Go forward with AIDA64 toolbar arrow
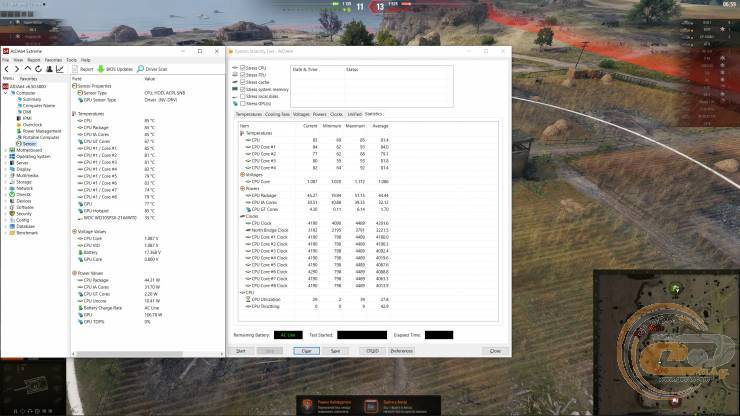Viewport: 740px width, 416px height. coord(17,69)
